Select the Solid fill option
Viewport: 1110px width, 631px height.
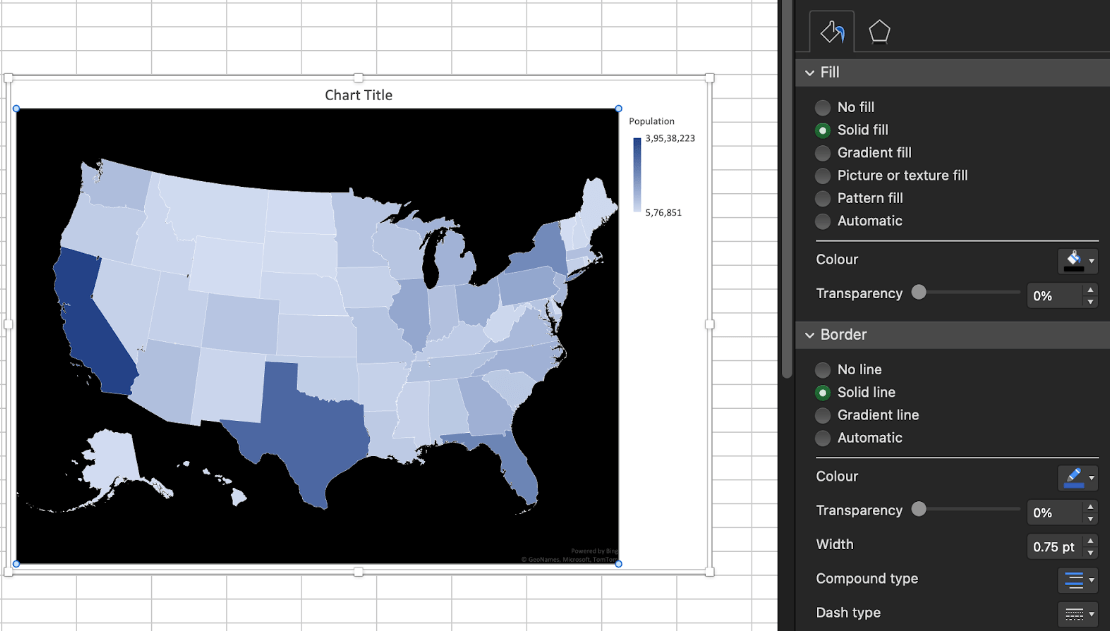point(823,130)
